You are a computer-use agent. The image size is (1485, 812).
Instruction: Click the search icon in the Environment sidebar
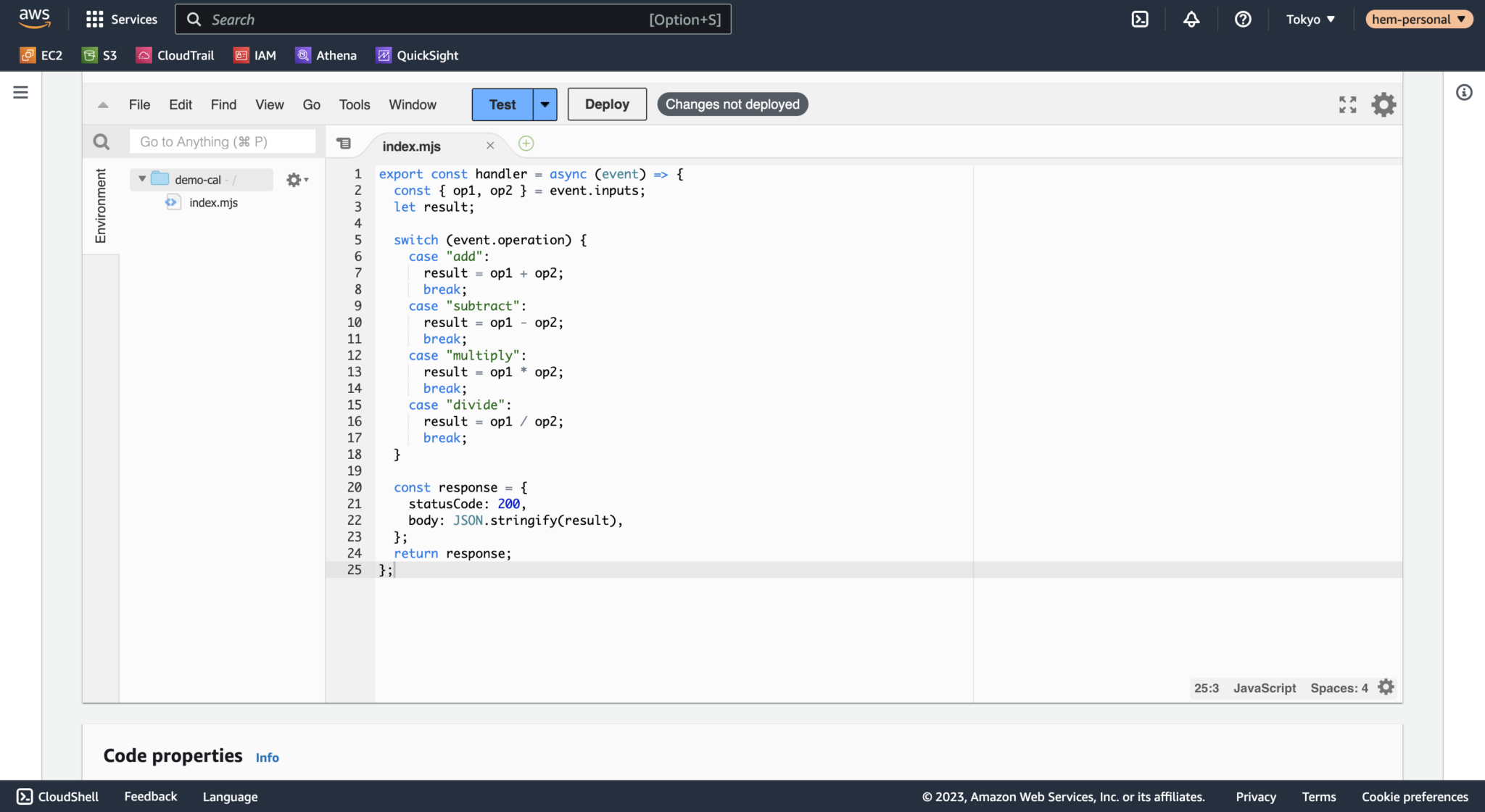coord(101,141)
